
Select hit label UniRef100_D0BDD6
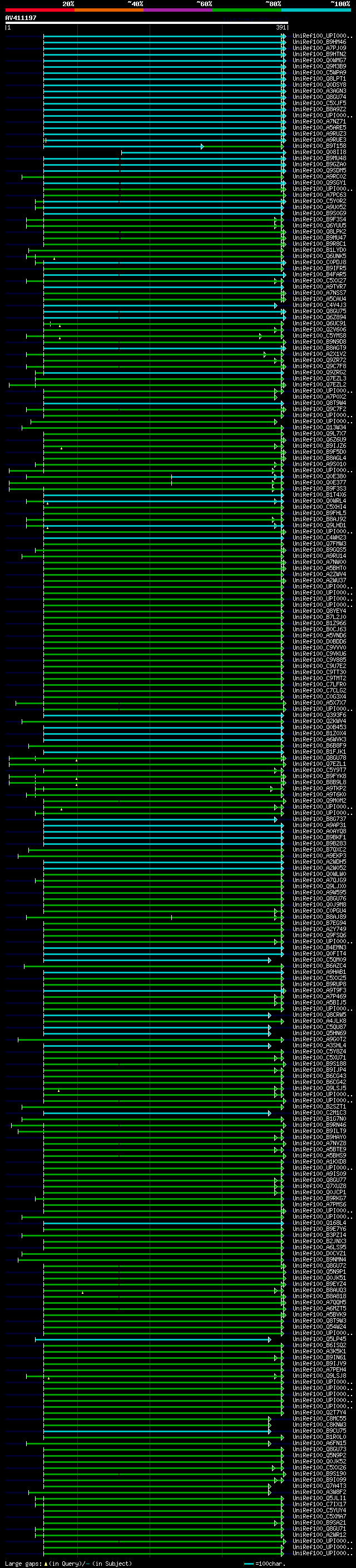point(319,641)
